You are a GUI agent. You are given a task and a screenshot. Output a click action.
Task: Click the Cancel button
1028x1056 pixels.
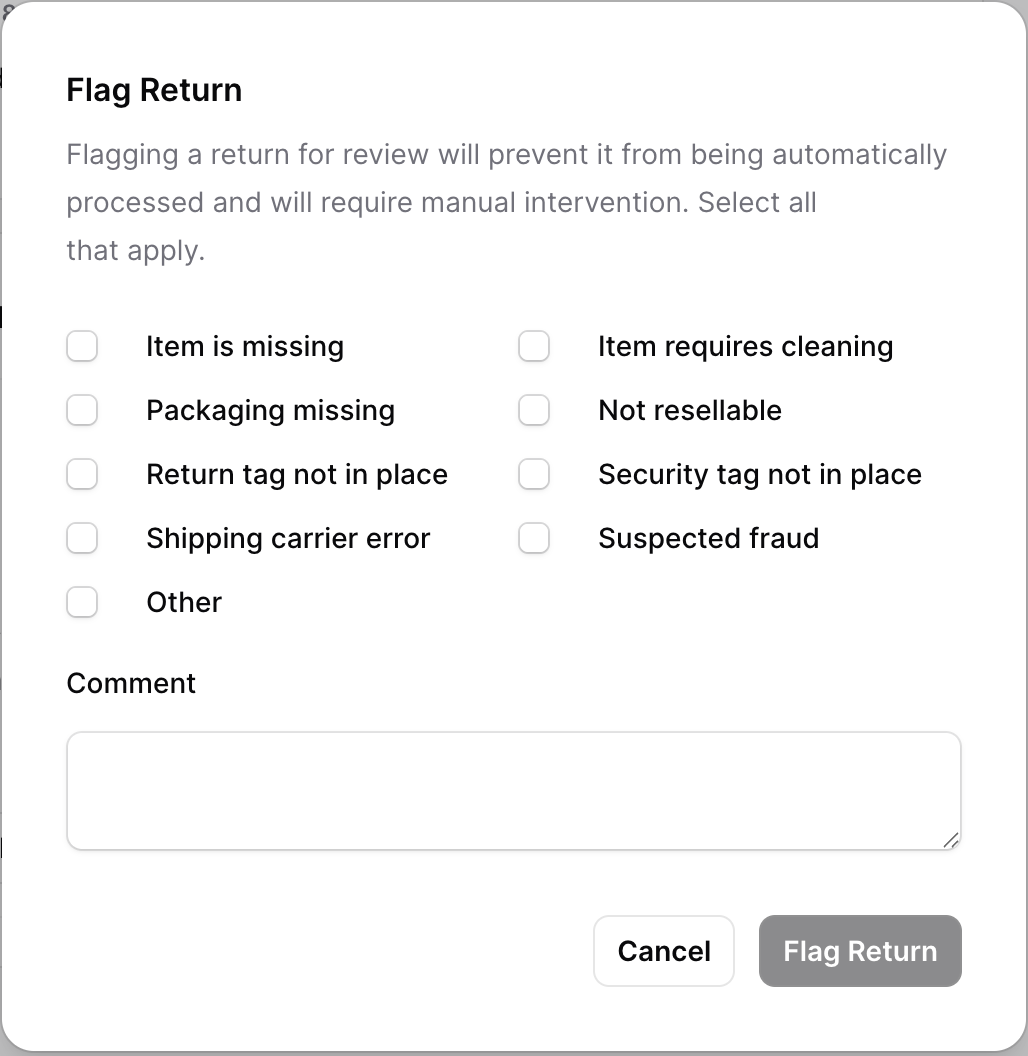click(x=663, y=951)
